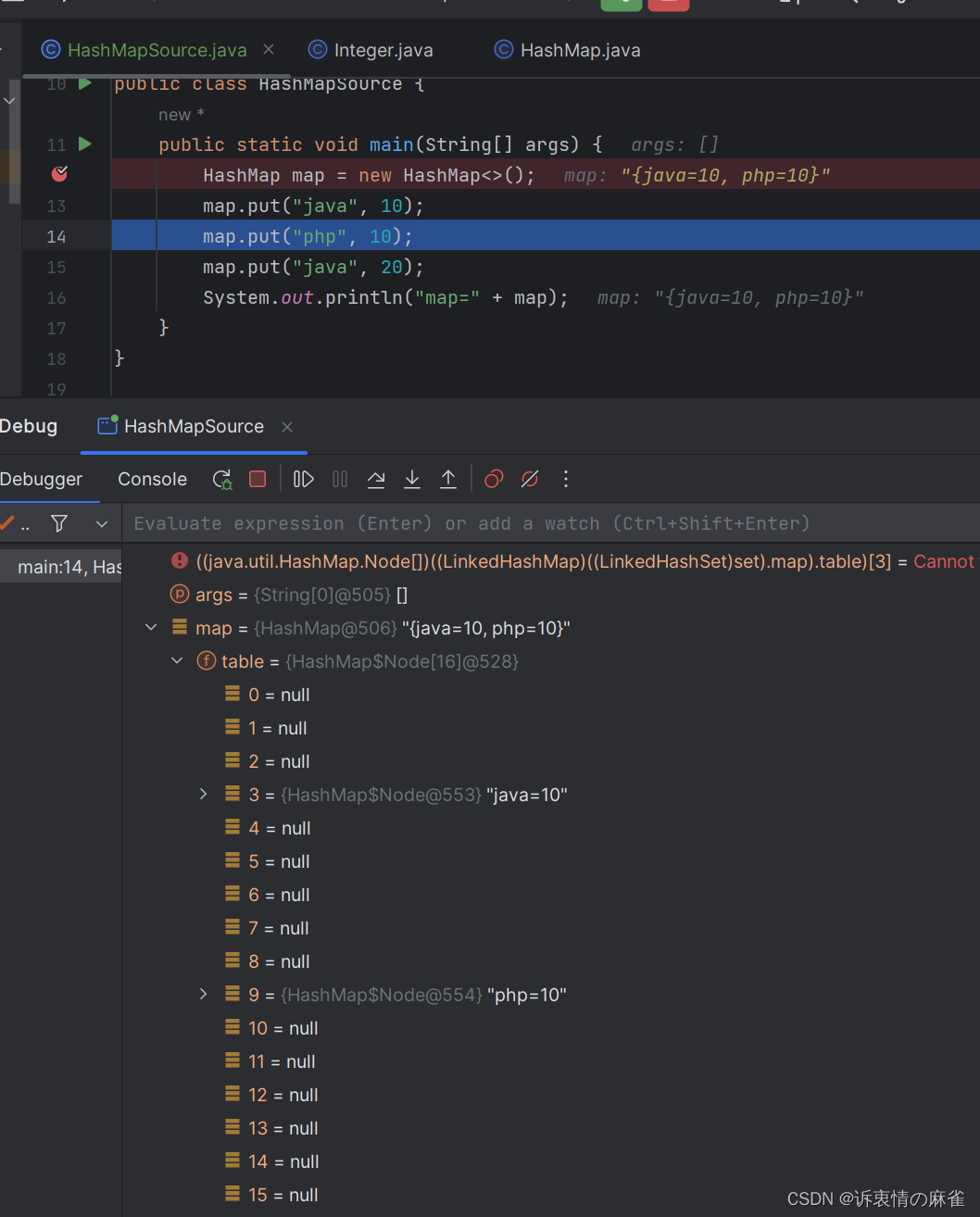
Task: Collapse the table field node
Action: (177, 661)
